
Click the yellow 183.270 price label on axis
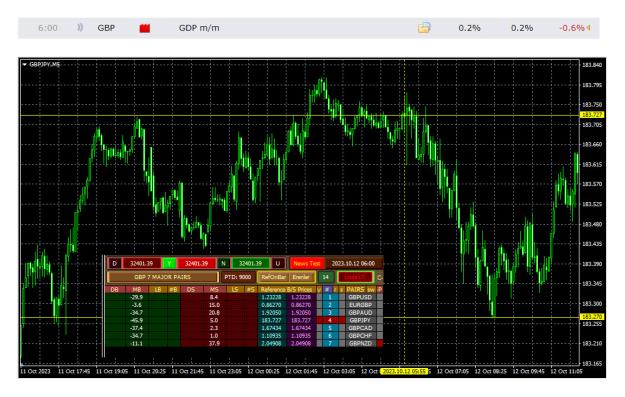tap(592, 317)
